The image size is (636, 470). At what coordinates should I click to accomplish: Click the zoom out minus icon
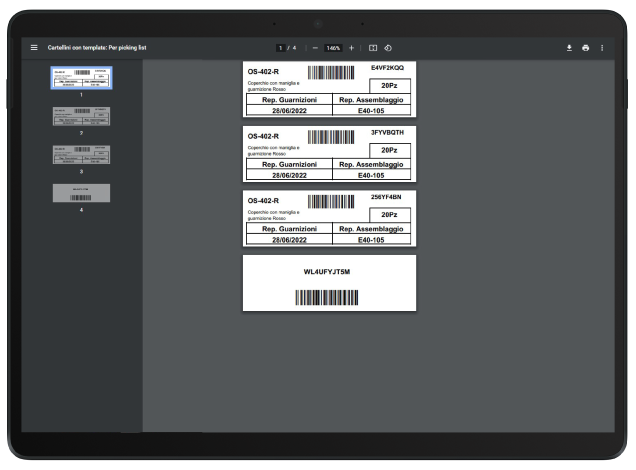click(x=315, y=48)
